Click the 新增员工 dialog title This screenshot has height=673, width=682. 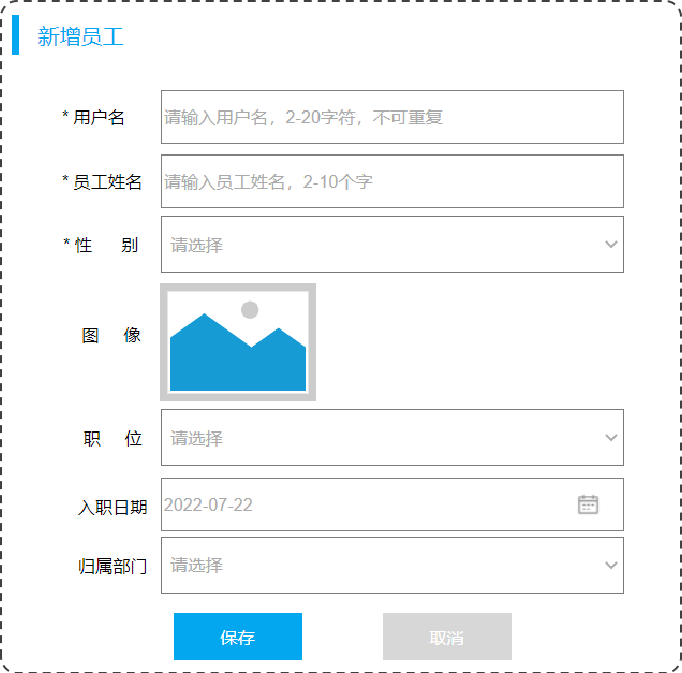[x=80, y=37]
